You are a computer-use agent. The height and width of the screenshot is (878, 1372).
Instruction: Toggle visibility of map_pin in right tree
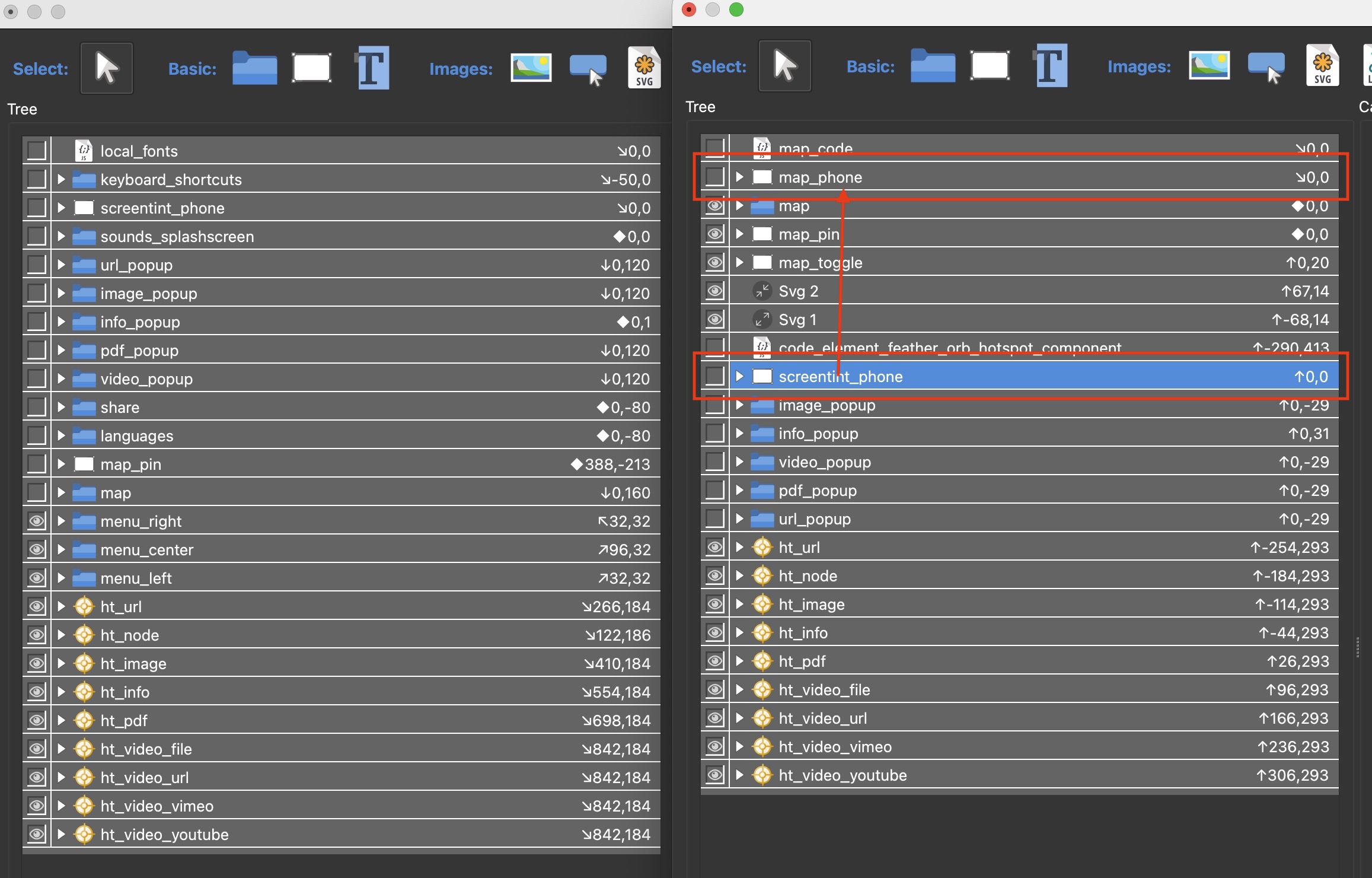pos(715,234)
